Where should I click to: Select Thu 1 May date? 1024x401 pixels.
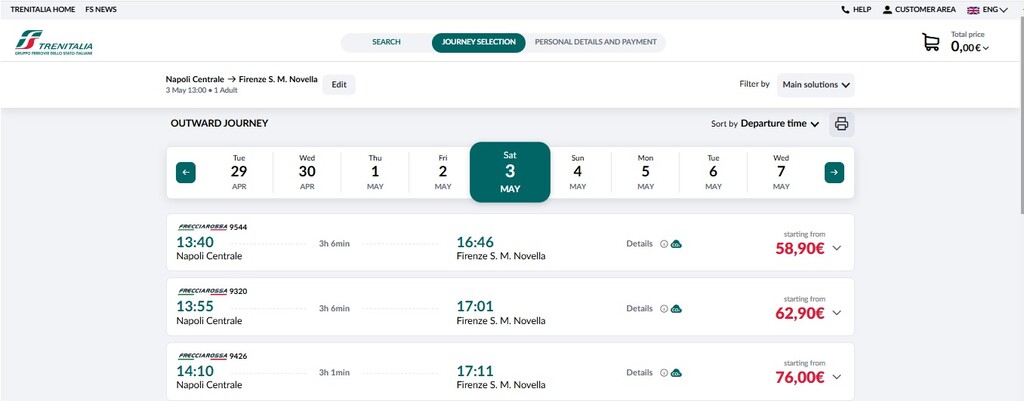(x=375, y=172)
